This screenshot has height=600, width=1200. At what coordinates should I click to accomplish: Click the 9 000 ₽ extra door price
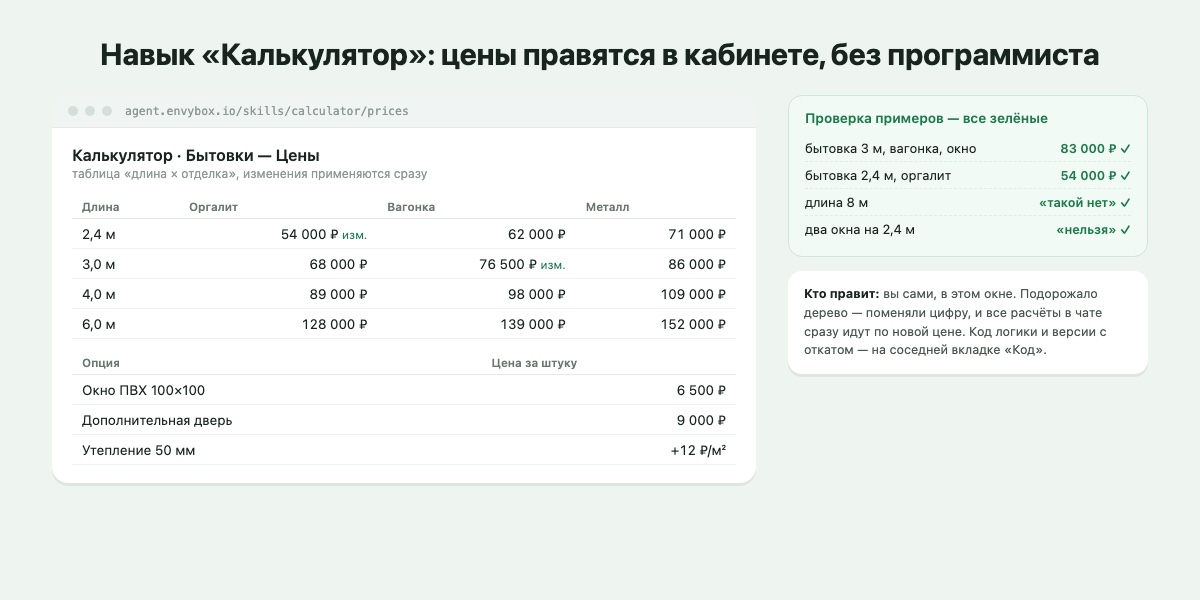click(701, 421)
